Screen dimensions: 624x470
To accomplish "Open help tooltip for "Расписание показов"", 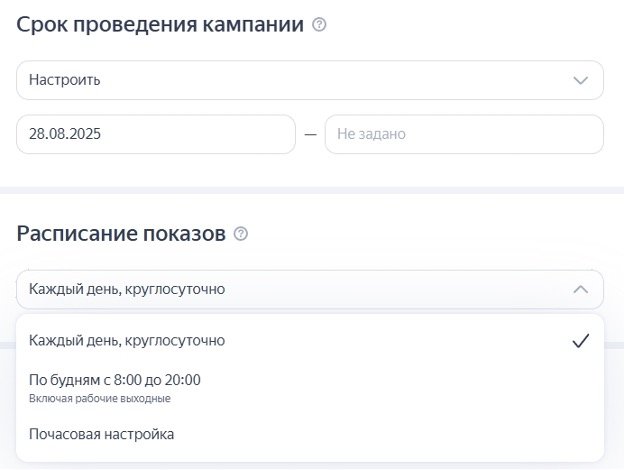I will point(240,234).
